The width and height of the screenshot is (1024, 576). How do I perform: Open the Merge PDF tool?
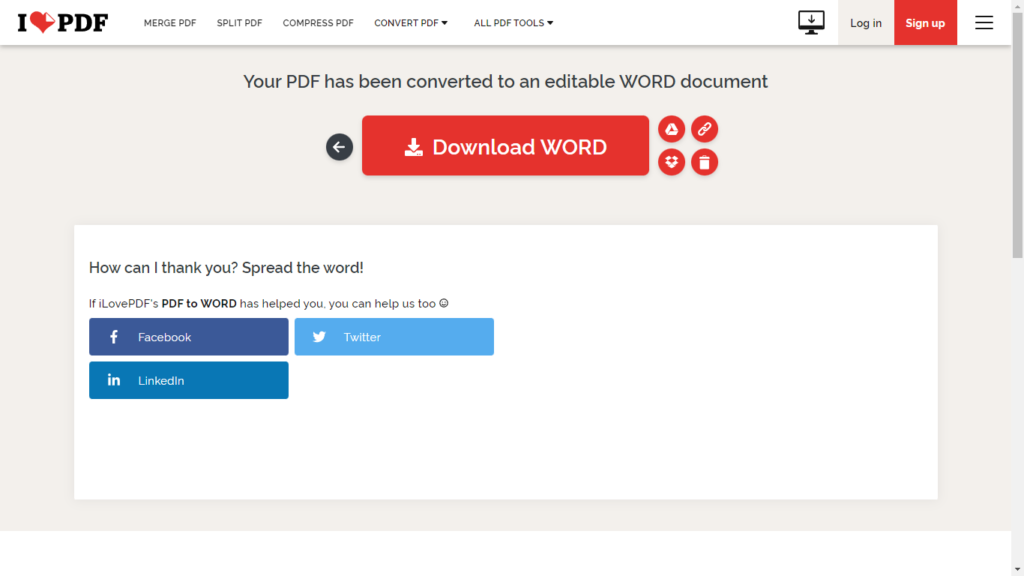pos(170,23)
